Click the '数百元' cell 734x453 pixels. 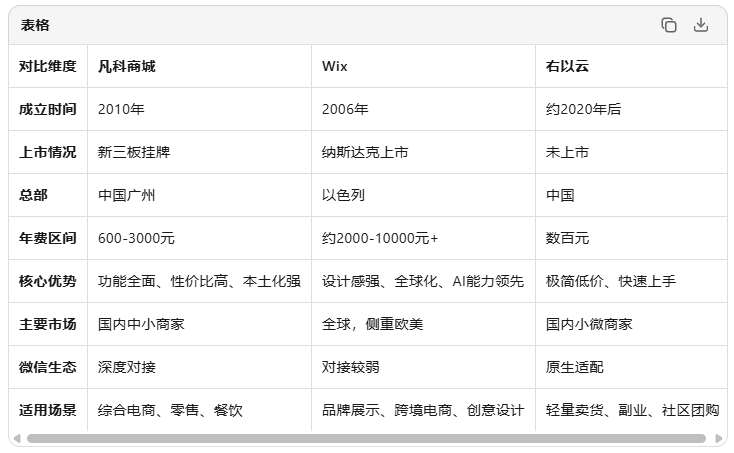pos(631,238)
